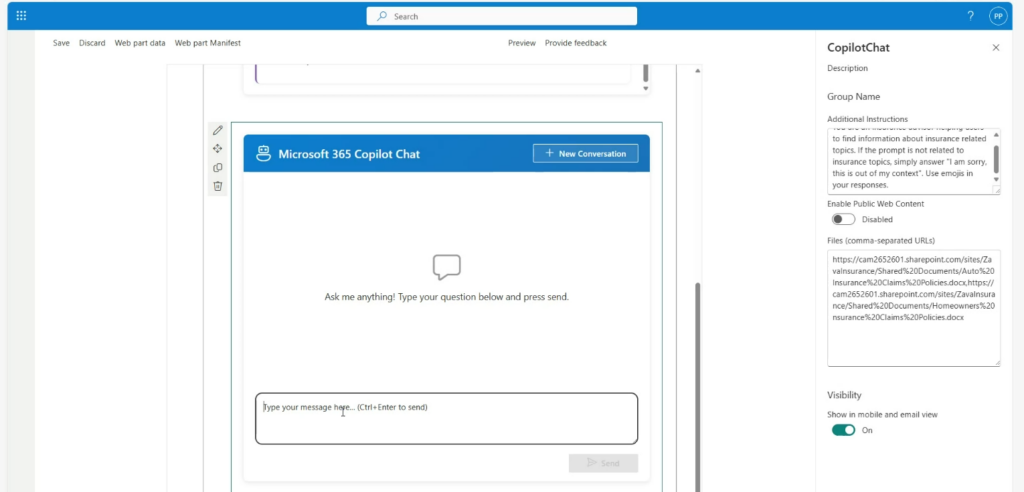Screen dimensions: 1024x492
Task: Open the app launcher waffle icon
Action: click(21, 16)
